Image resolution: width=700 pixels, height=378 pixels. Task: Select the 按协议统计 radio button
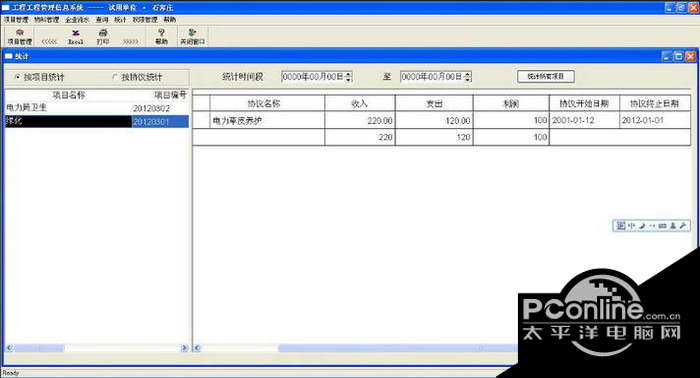pyautogui.click(x=137, y=77)
